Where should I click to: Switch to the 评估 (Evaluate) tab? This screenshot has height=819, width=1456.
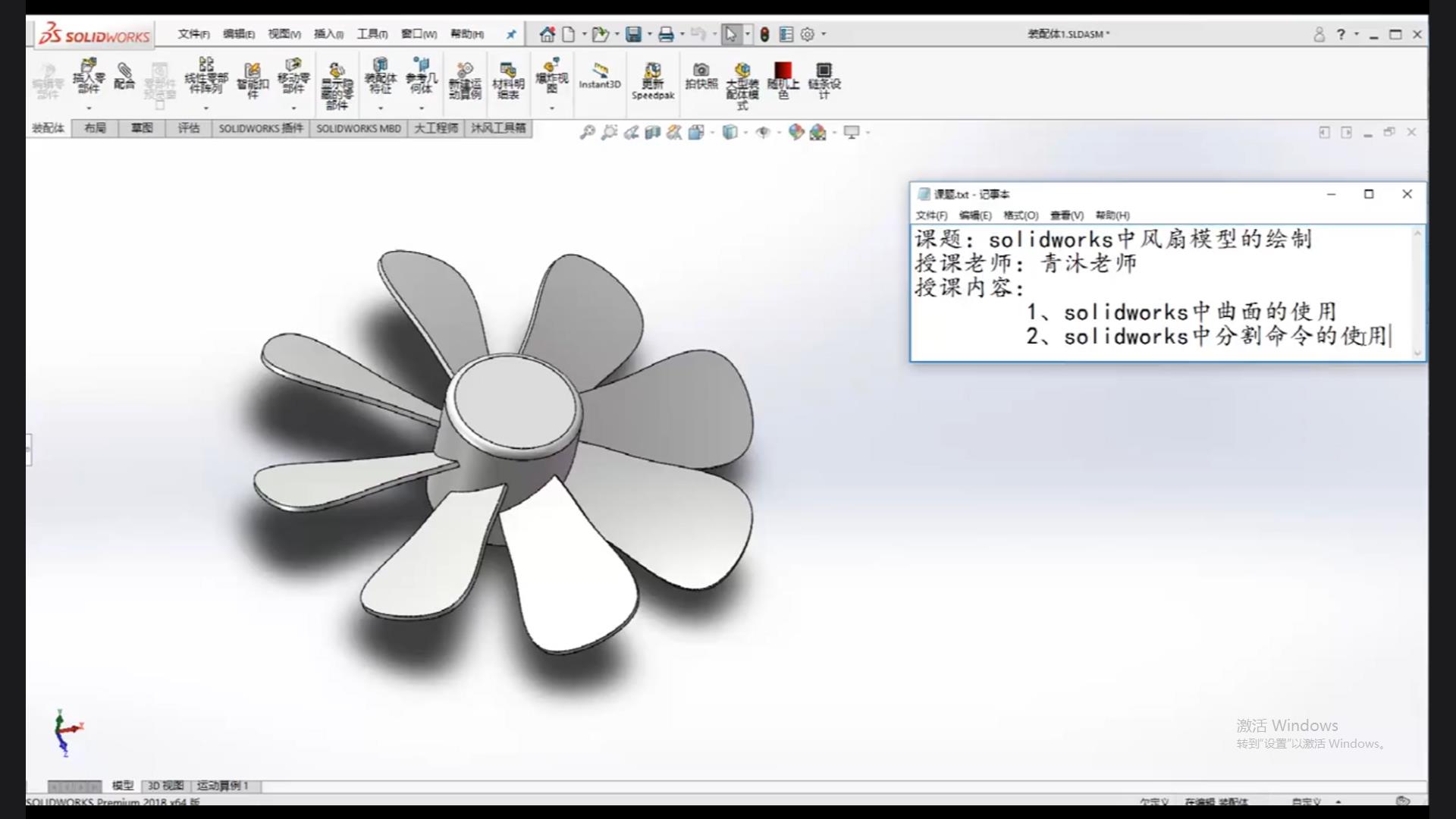[189, 128]
